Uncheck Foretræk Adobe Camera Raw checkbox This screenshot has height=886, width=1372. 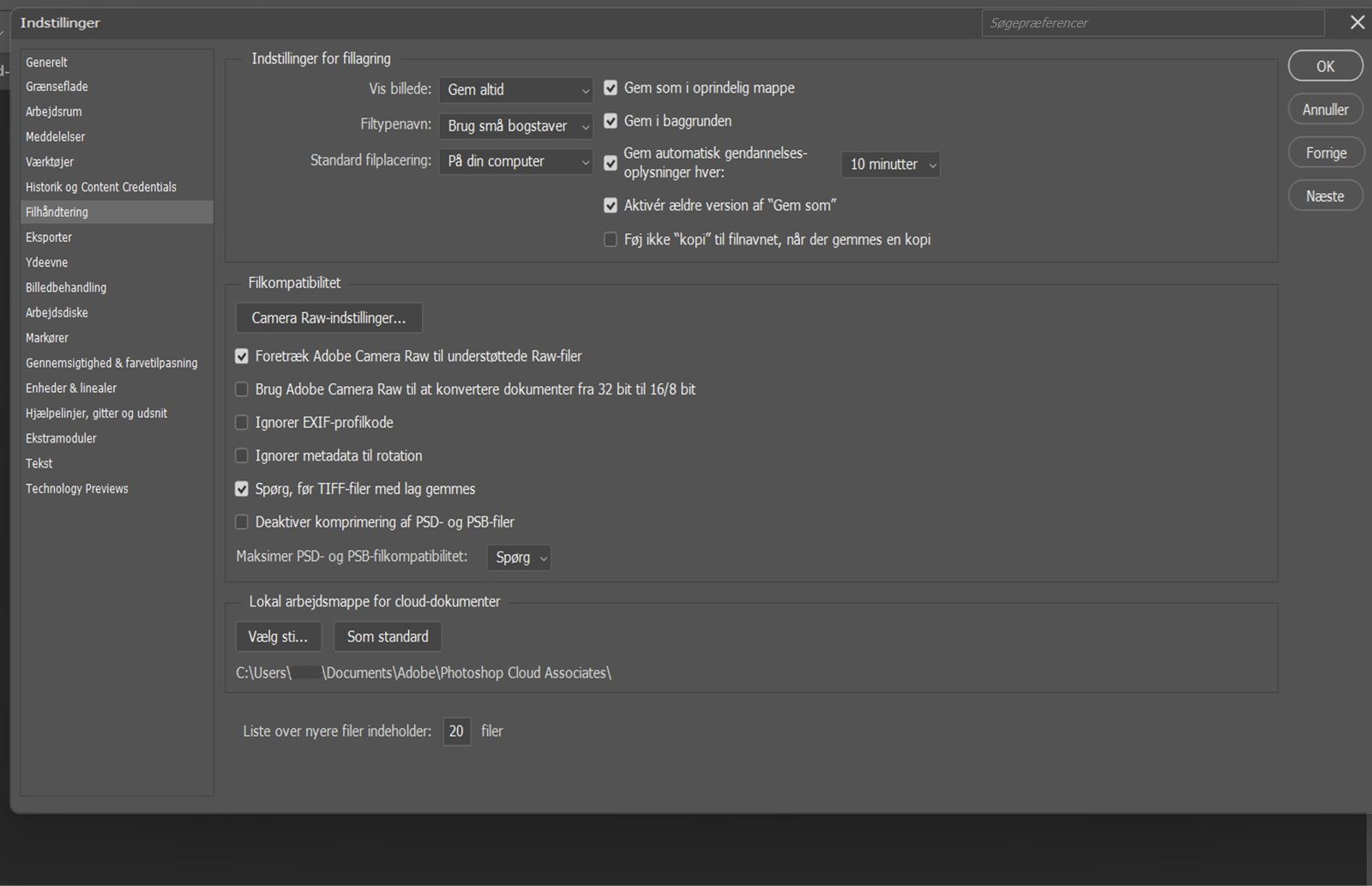coord(242,356)
